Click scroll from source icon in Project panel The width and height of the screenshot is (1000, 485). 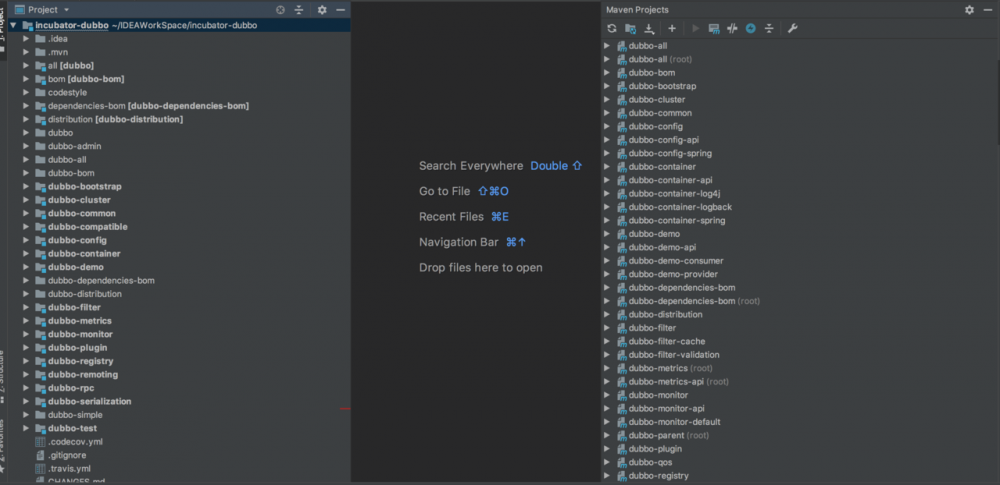pyautogui.click(x=280, y=10)
